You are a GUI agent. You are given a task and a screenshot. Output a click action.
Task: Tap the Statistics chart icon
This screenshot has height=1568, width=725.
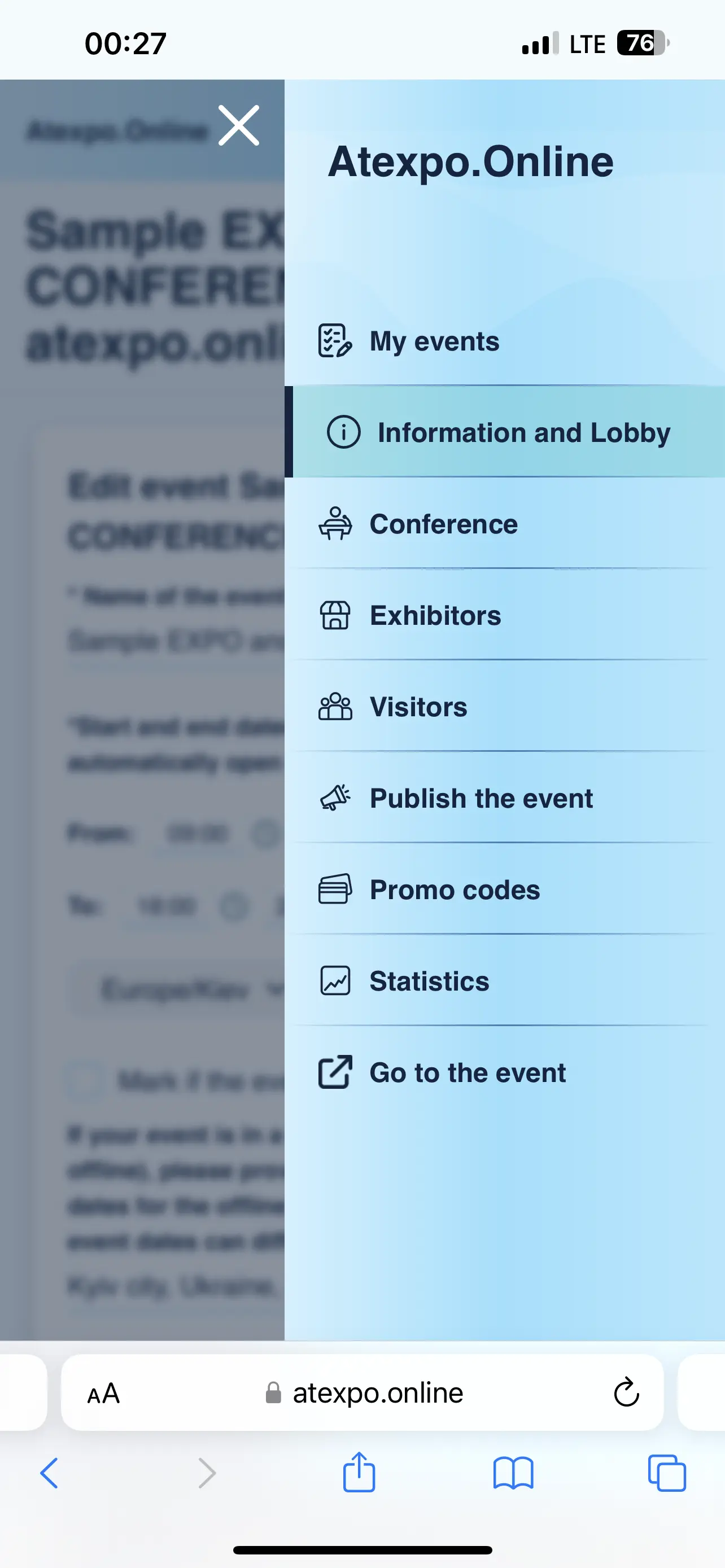[335, 980]
